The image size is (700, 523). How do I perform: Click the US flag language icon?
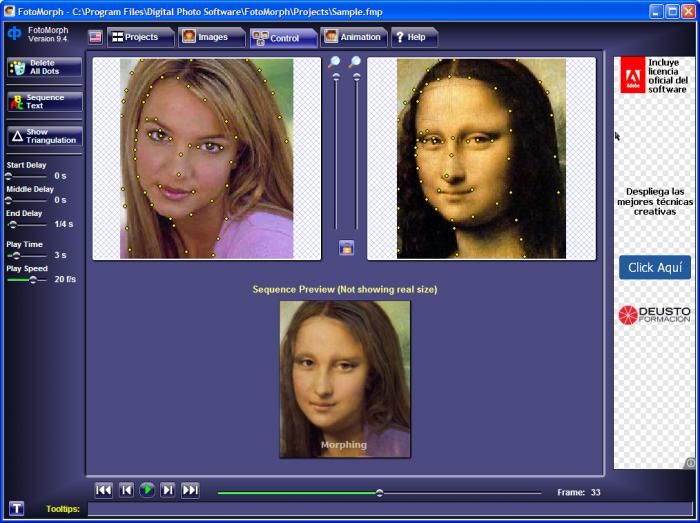(95, 37)
